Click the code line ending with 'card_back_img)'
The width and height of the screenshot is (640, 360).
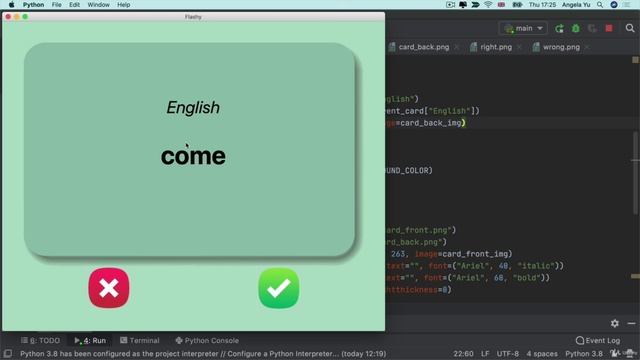point(425,123)
